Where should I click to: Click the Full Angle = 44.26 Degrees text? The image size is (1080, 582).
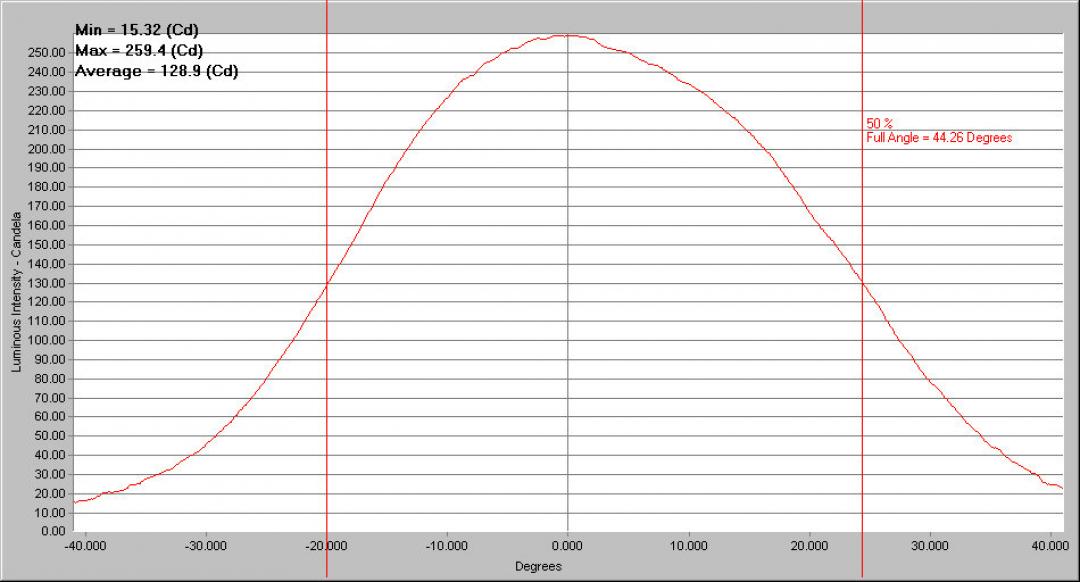coord(939,138)
